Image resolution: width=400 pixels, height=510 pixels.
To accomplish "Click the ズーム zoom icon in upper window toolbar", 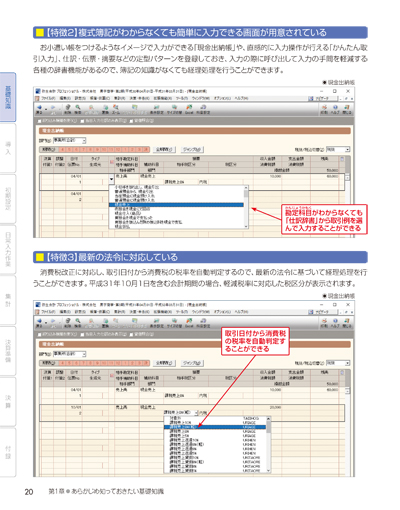I will pos(116,109).
